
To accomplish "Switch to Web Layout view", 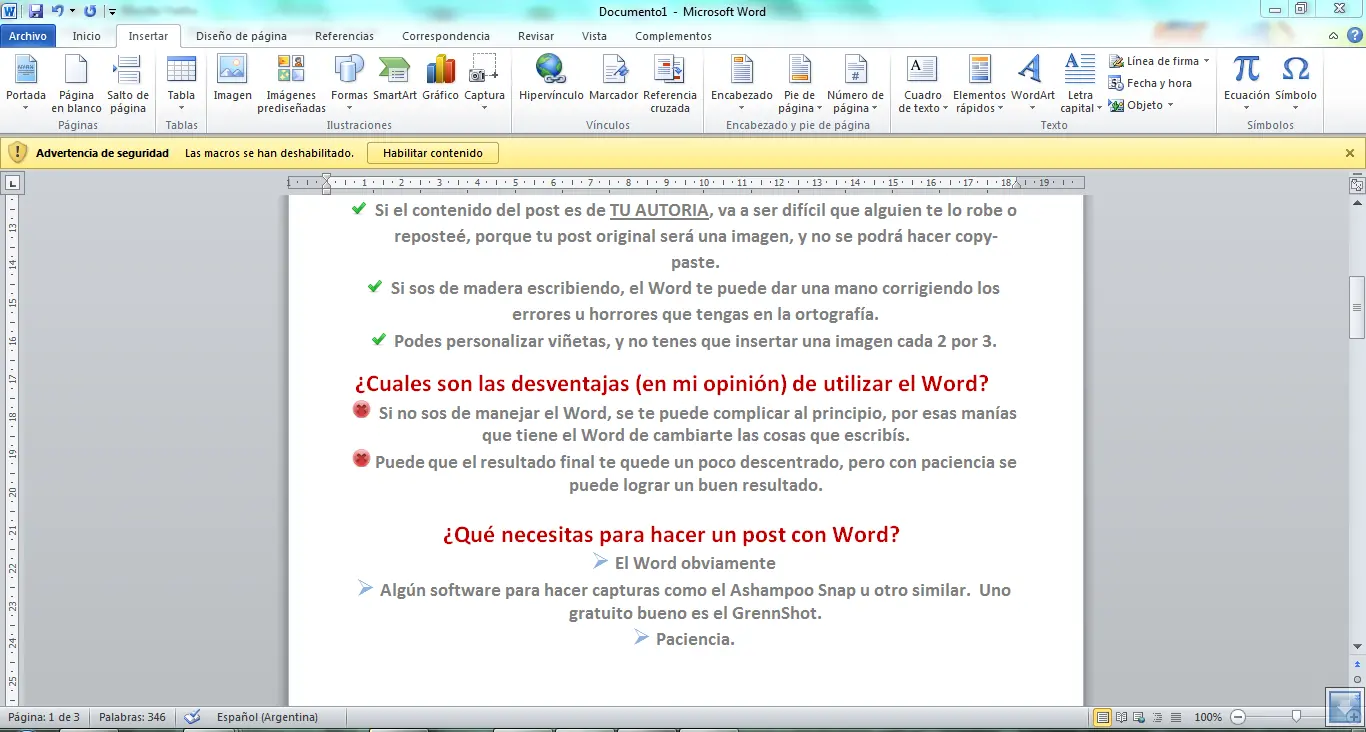I will (x=1140, y=717).
